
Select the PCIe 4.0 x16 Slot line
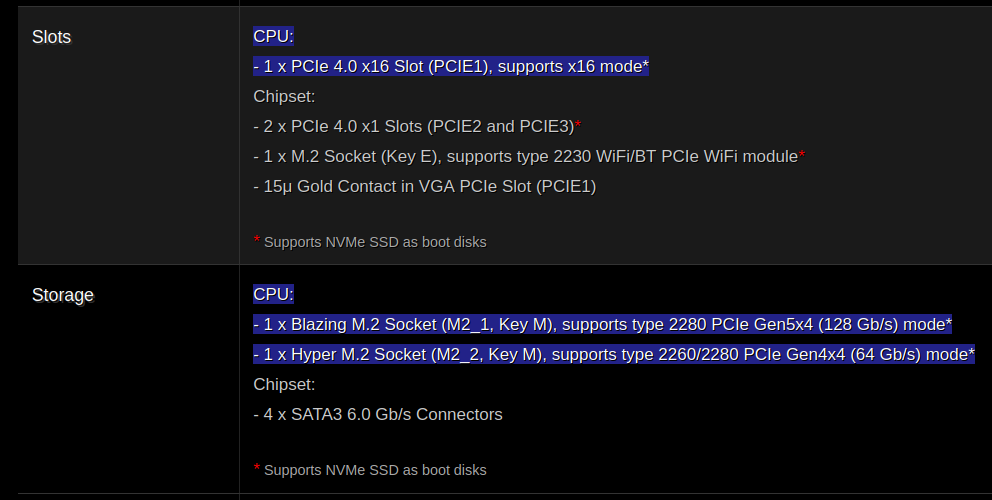tap(450, 67)
